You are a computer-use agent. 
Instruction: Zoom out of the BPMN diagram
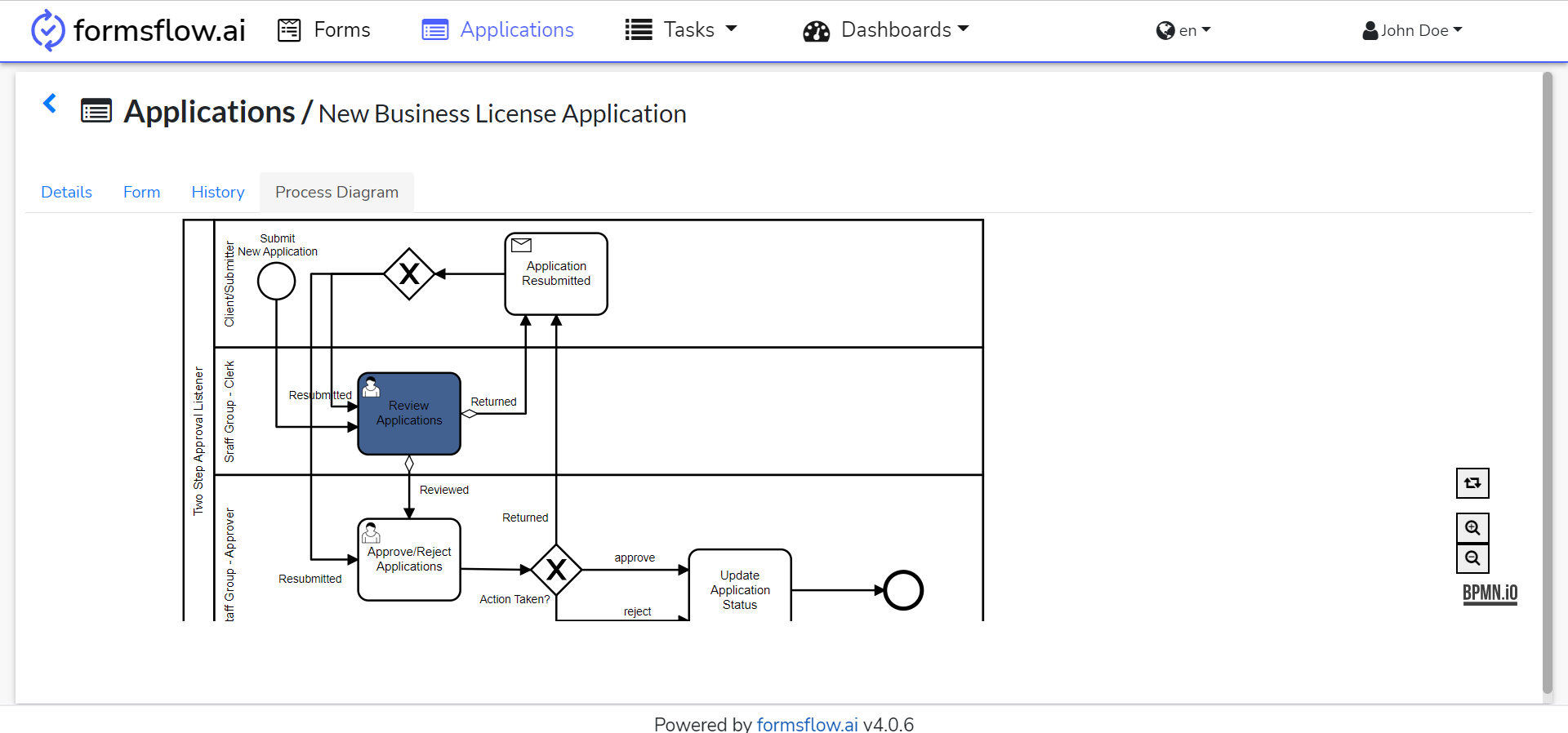1472,558
